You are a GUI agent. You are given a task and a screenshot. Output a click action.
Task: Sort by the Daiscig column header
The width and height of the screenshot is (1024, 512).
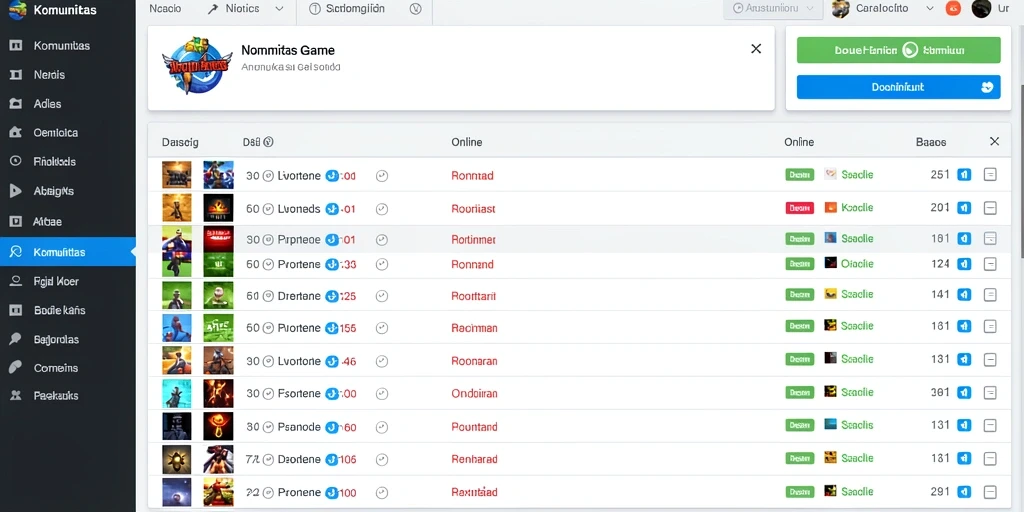pyautogui.click(x=180, y=142)
